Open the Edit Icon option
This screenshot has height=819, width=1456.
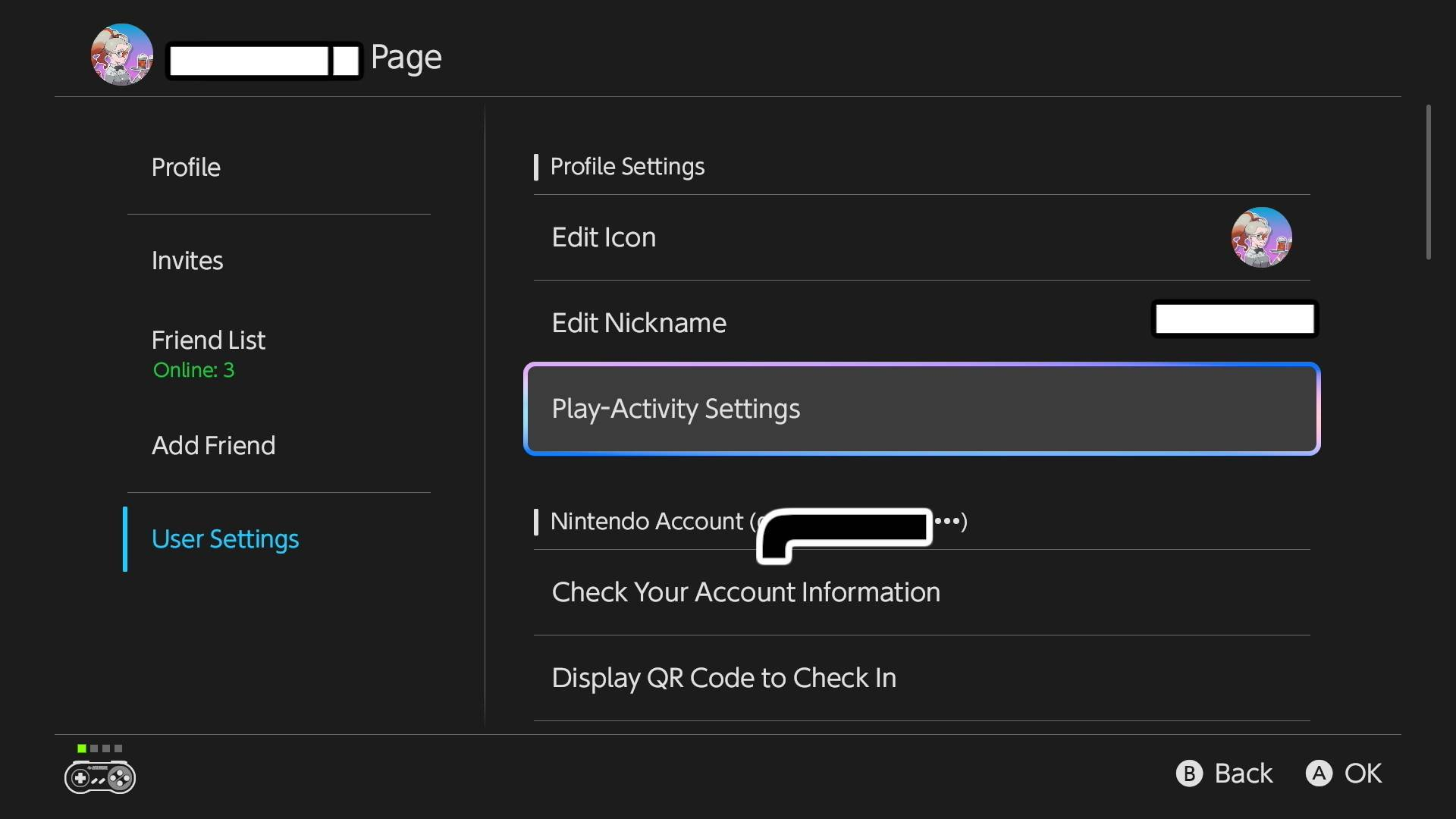[x=604, y=237]
